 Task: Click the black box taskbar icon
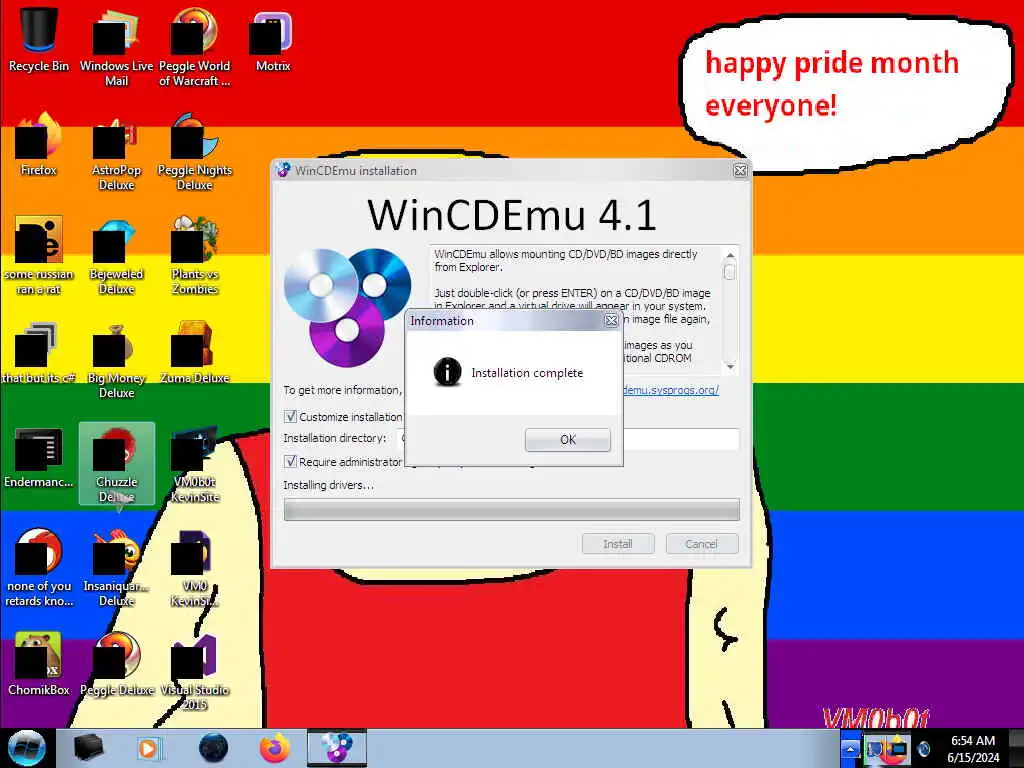pos(89,748)
